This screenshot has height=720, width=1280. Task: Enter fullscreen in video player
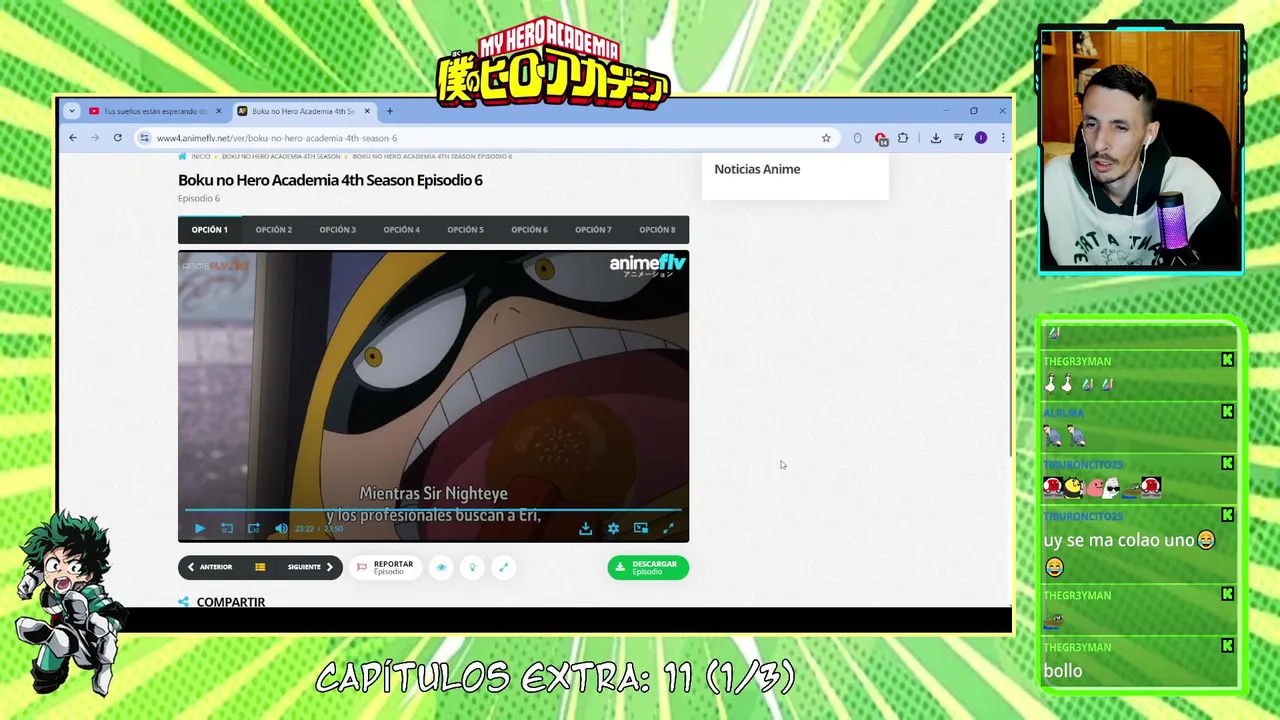[x=668, y=528]
